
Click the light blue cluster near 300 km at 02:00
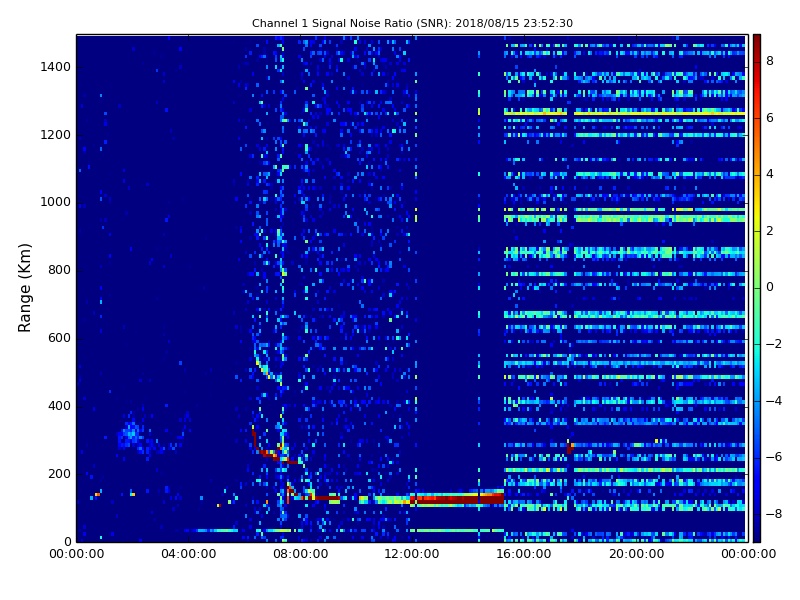pos(131,435)
